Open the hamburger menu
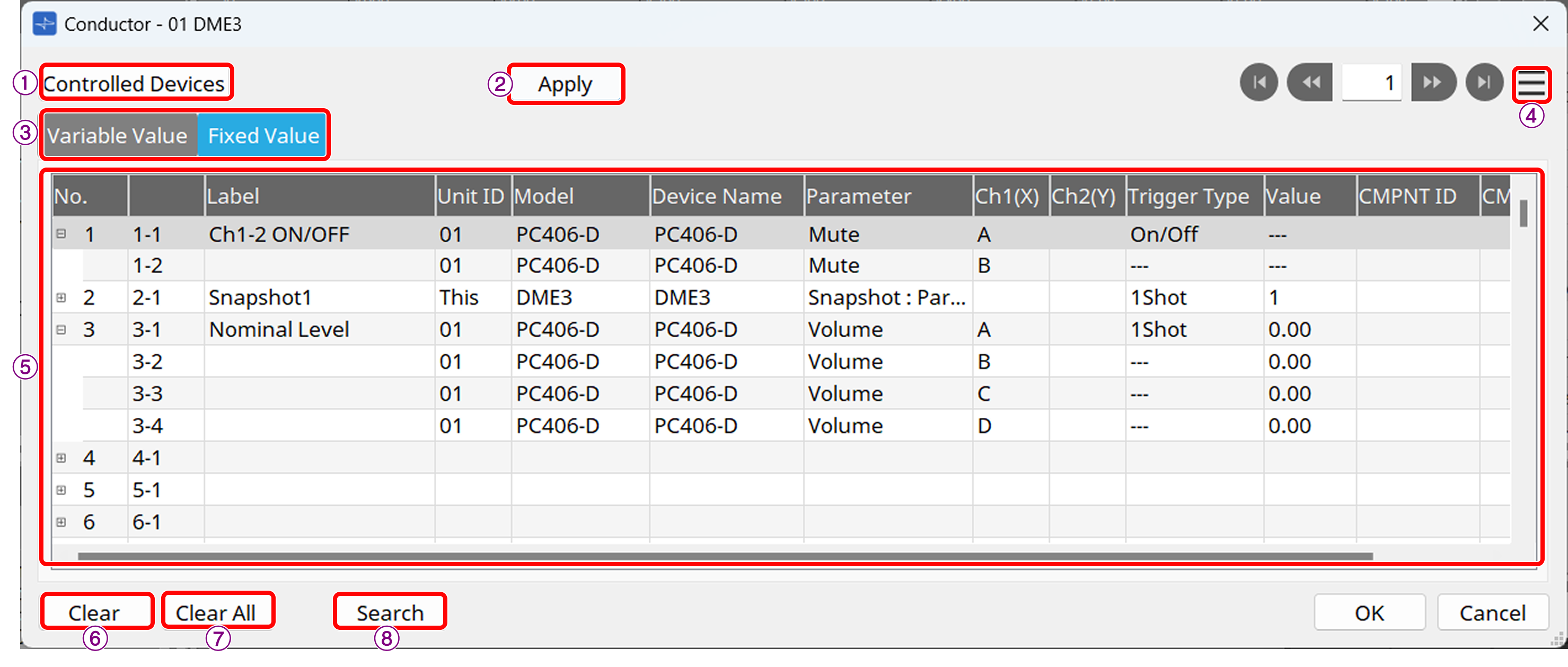The width and height of the screenshot is (1568, 667). coord(1532,83)
